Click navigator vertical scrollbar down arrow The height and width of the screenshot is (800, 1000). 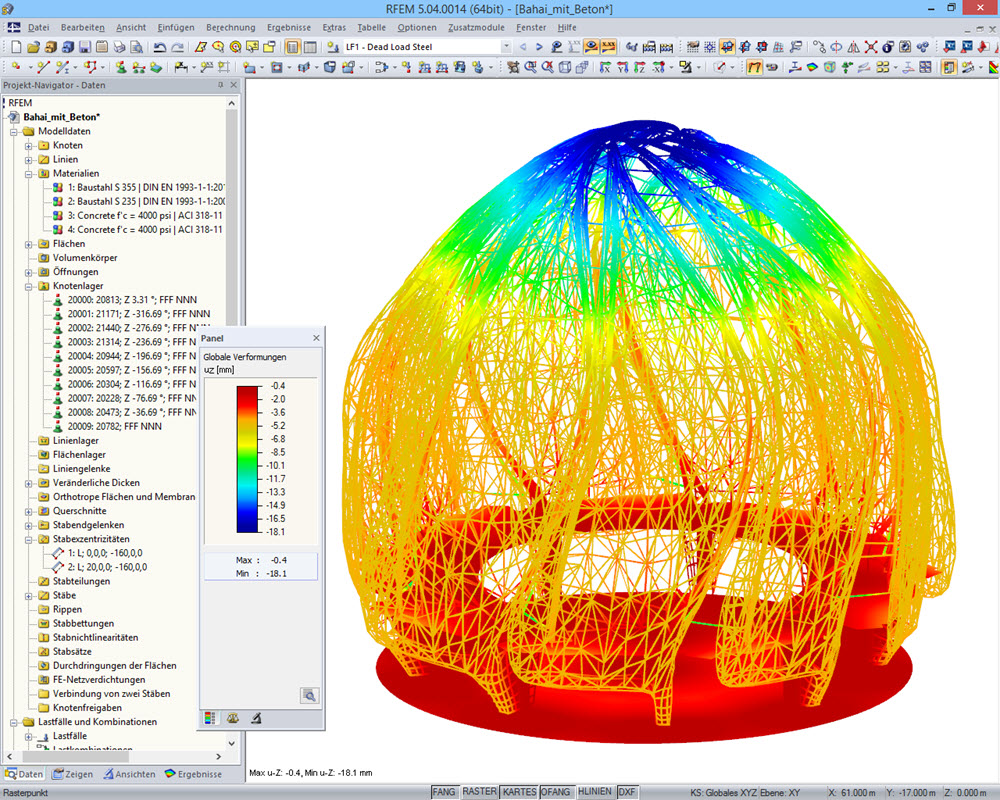click(232, 743)
